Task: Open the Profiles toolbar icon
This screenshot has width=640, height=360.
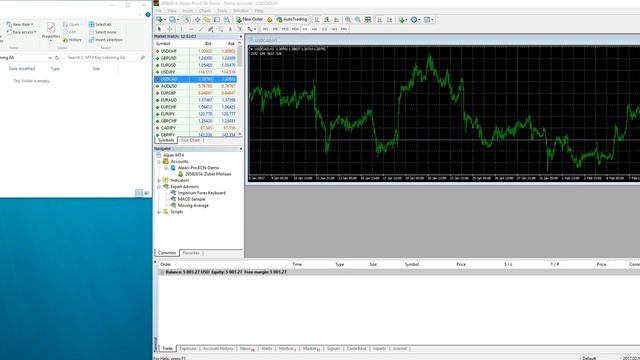Action: tap(173, 20)
